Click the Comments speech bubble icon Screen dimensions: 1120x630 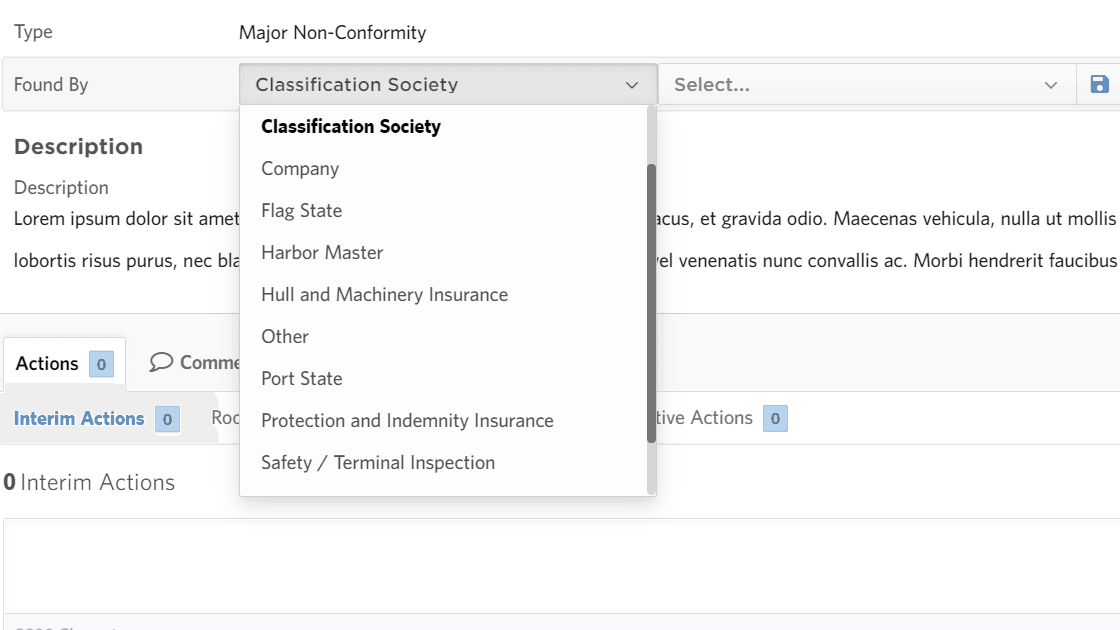(161, 362)
